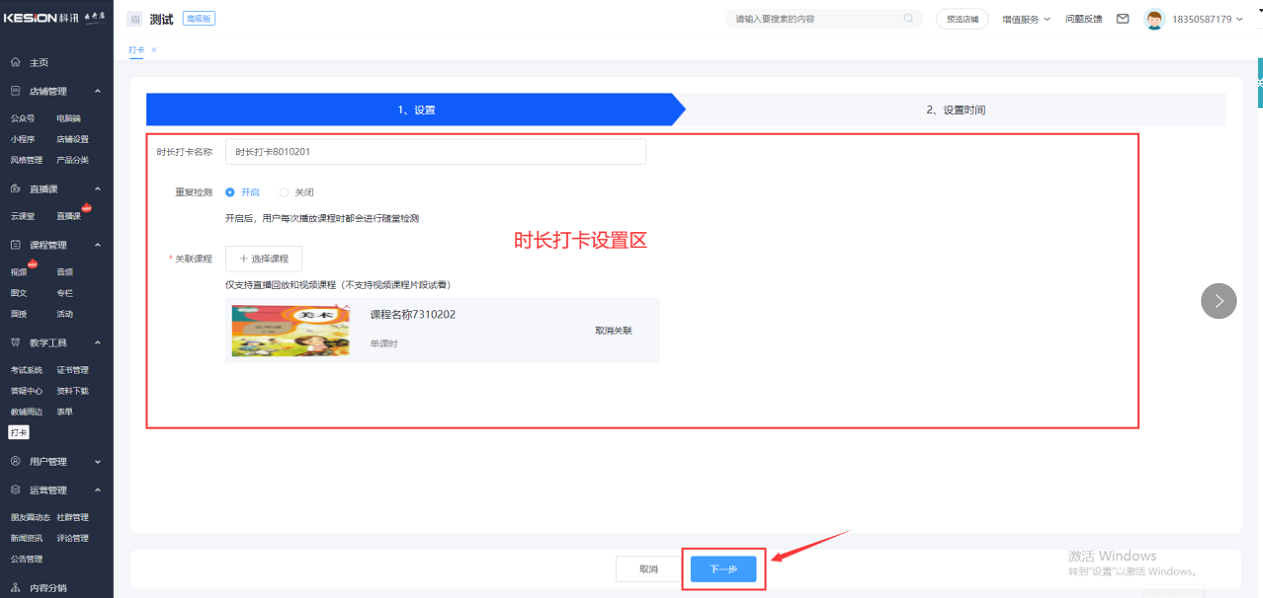Open the account 18350587179 dropdown
Screen dimensions: 1263x598
pos(1207,19)
